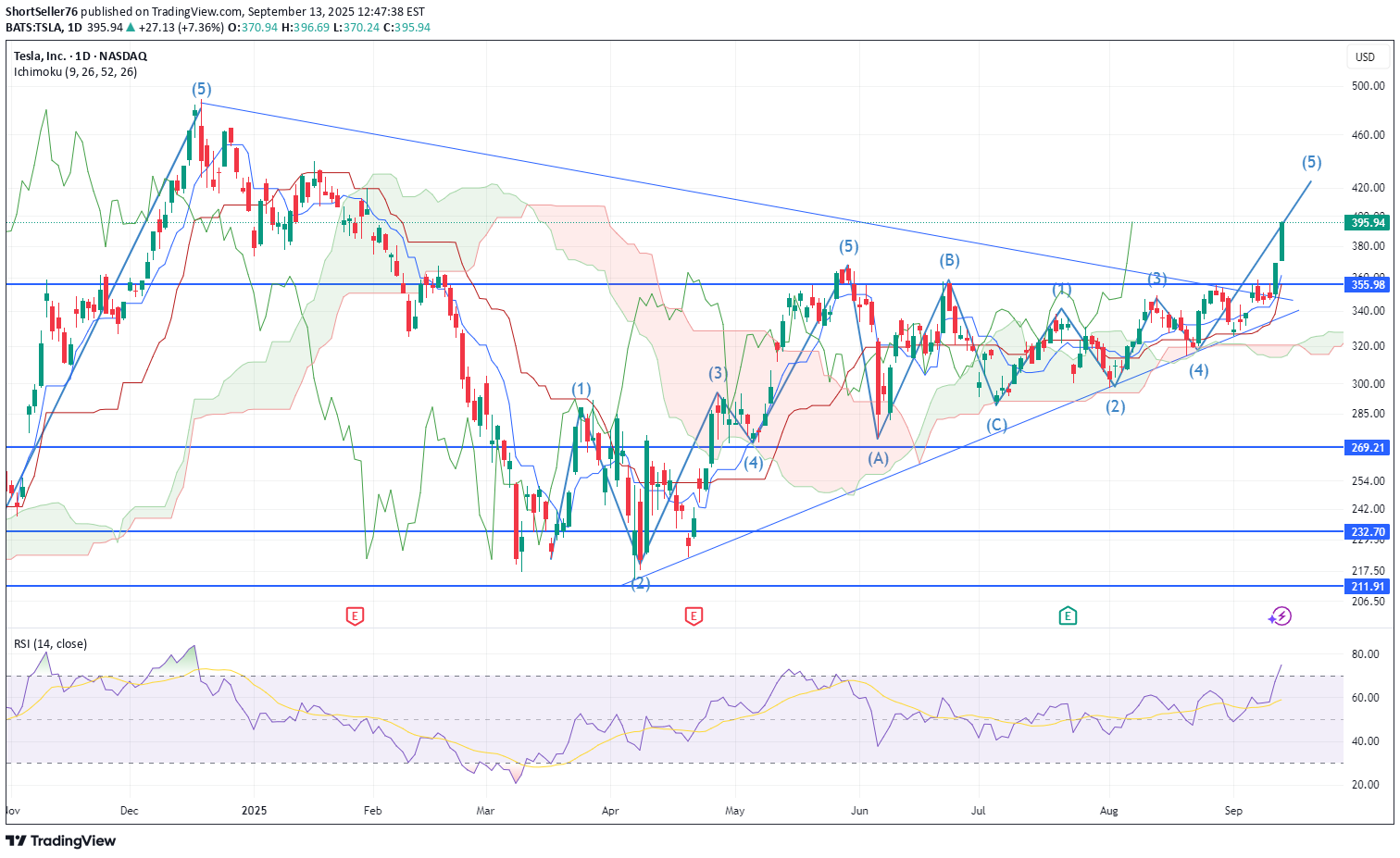The width and height of the screenshot is (1400, 858).
Task: Select the Ichimoku (9, 26, 52, 26) indicator label
Action: [76, 72]
